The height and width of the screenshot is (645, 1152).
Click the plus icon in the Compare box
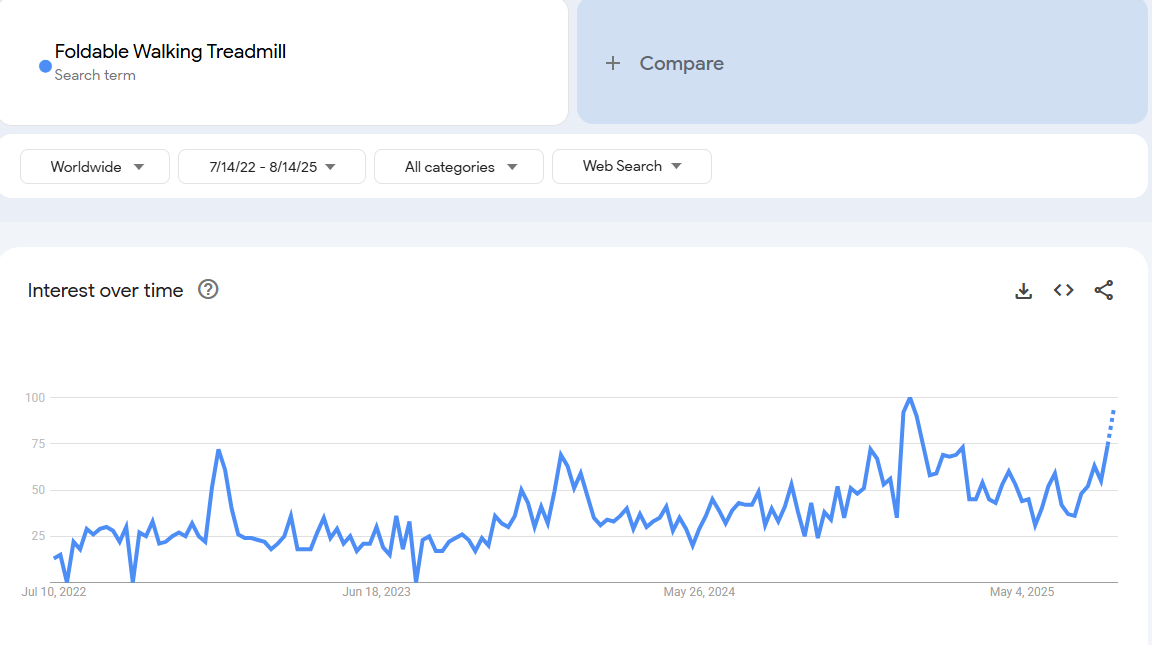pyautogui.click(x=613, y=63)
